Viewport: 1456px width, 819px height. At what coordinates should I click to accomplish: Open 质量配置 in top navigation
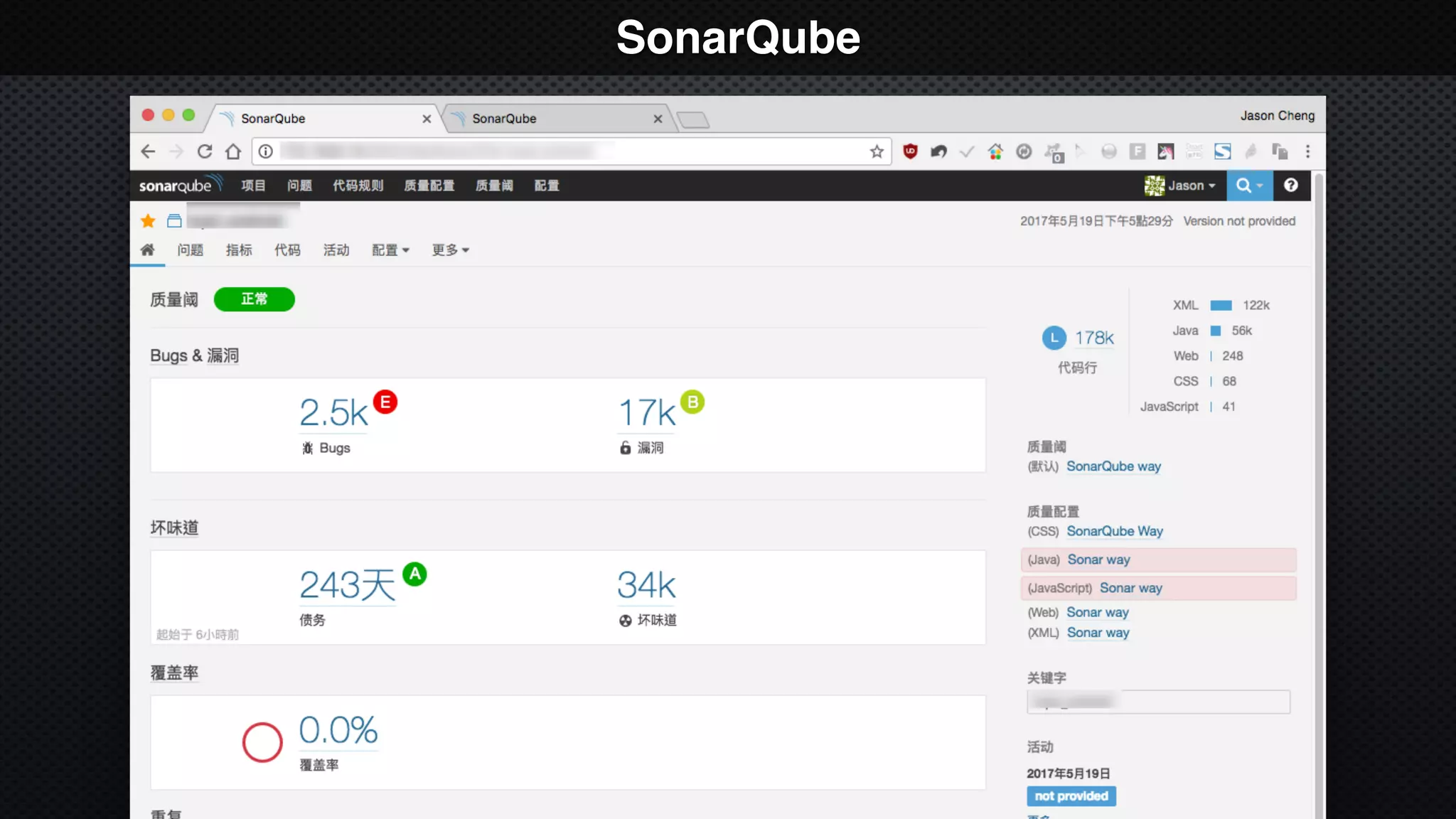pos(429,186)
